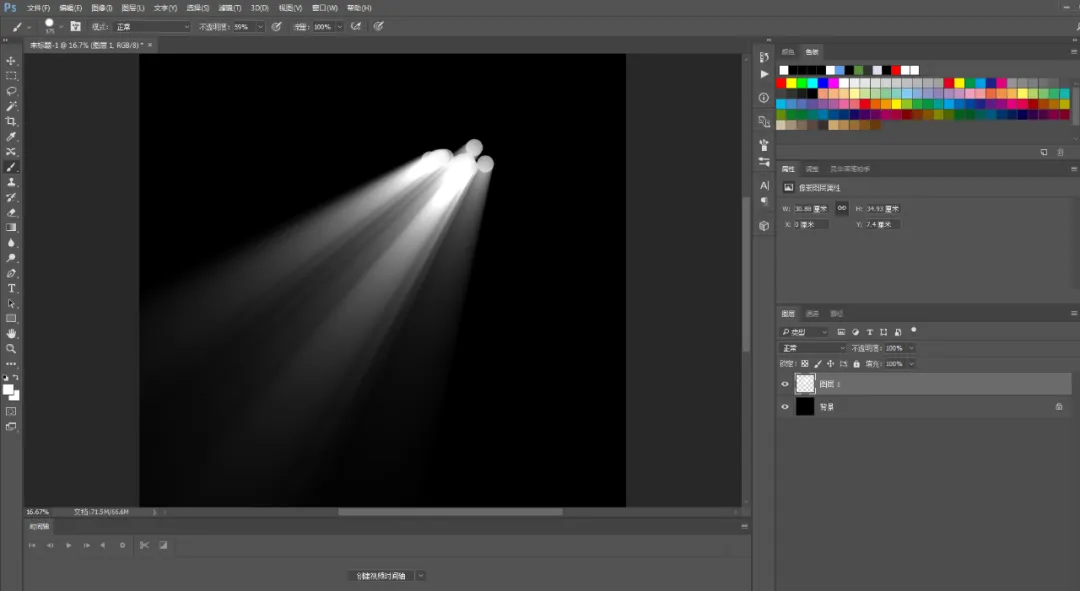The image size is (1080, 591).
Task: Toggle lock all padlock
Action: (857, 364)
